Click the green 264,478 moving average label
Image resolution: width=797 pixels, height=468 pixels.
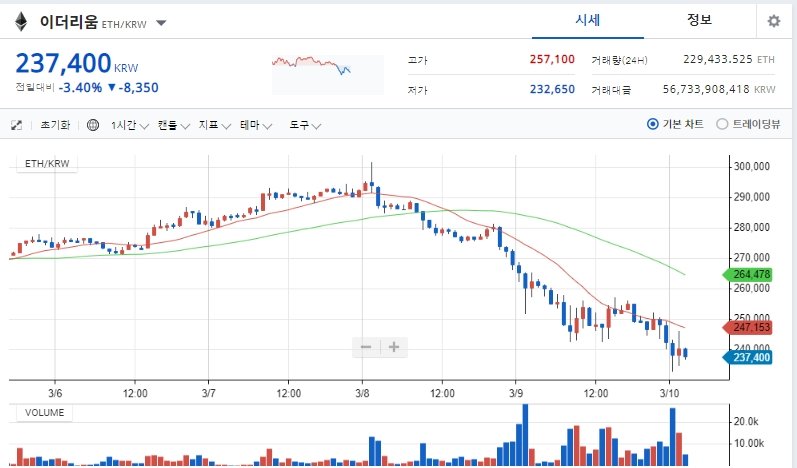tap(748, 274)
